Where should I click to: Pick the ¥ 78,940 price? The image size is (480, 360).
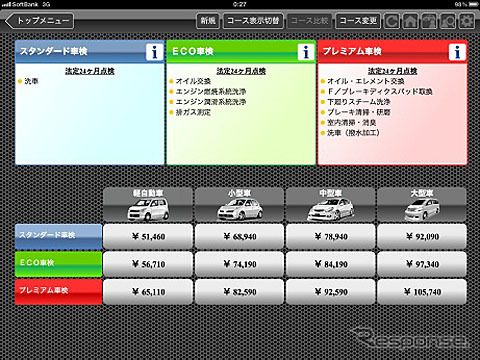click(331, 237)
